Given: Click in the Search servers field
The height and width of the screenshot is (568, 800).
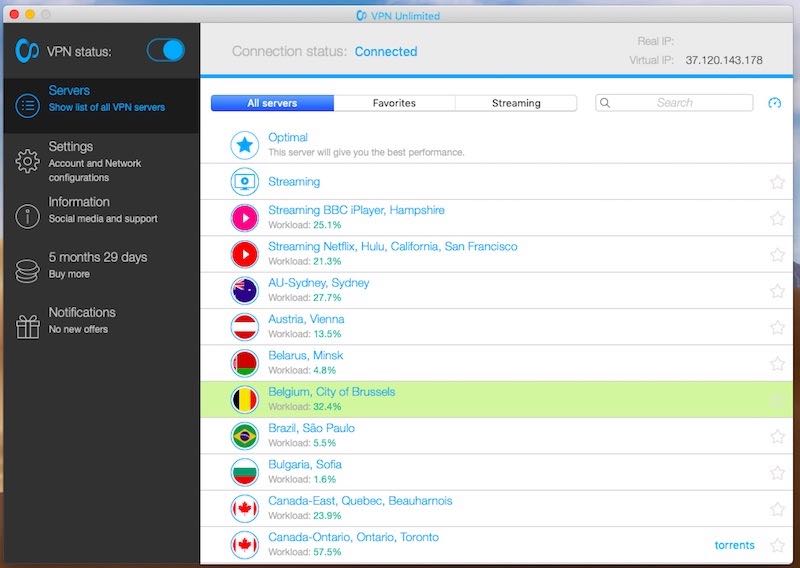Looking at the screenshot, I should click(x=674, y=103).
